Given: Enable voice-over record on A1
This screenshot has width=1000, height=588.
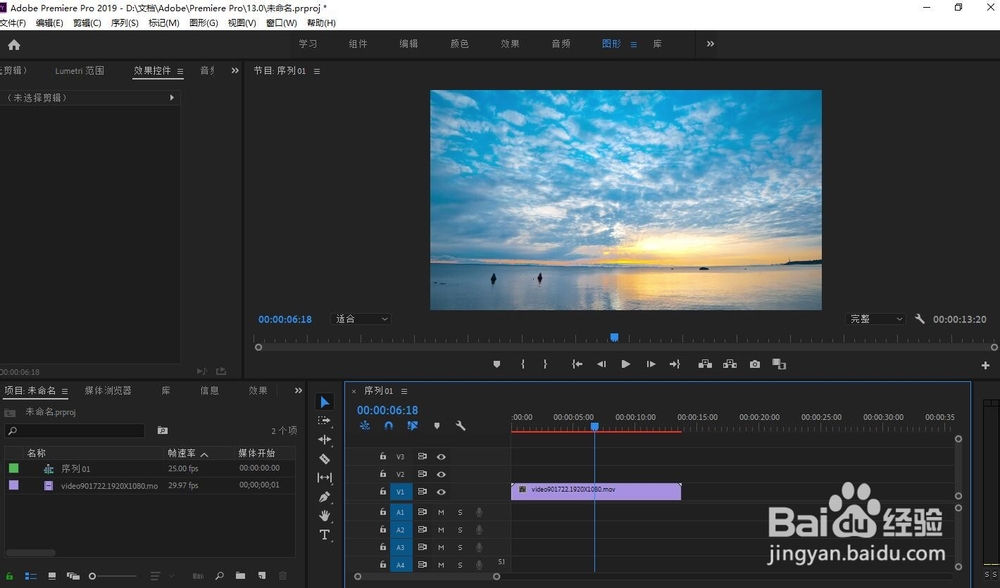Looking at the screenshot, I should click(x=479, y=512).
